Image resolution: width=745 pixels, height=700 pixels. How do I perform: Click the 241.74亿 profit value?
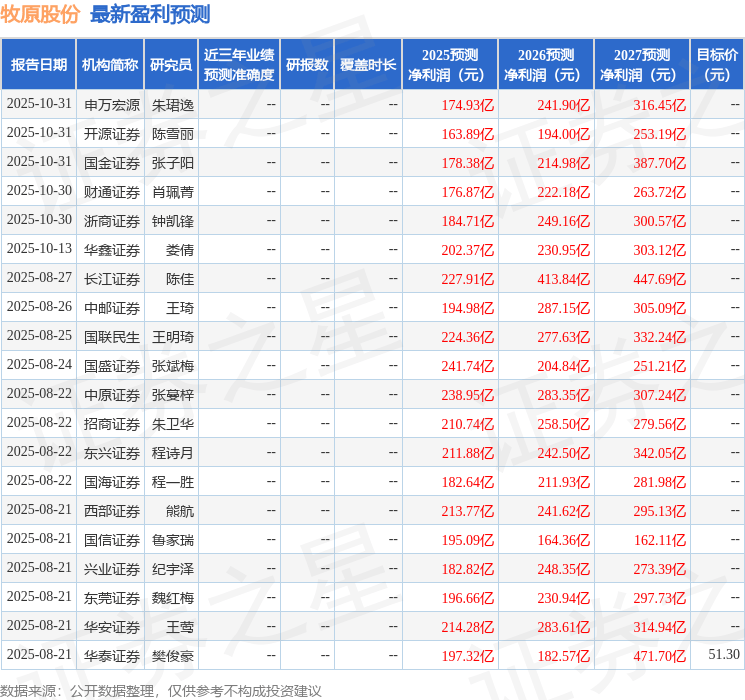click(468, 366)
